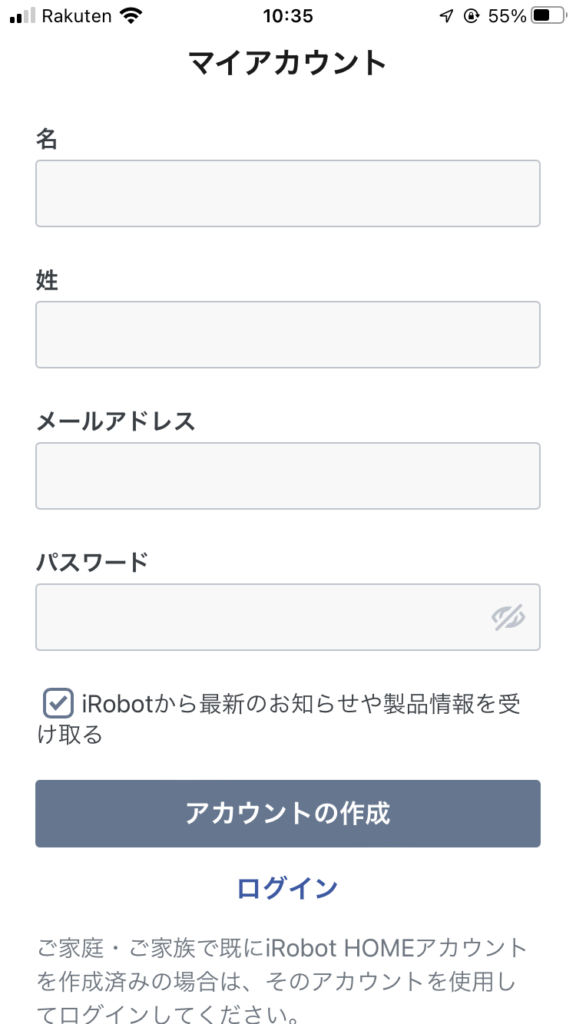Tap the Wi-Fi status icon

click(x=132, y=16)
